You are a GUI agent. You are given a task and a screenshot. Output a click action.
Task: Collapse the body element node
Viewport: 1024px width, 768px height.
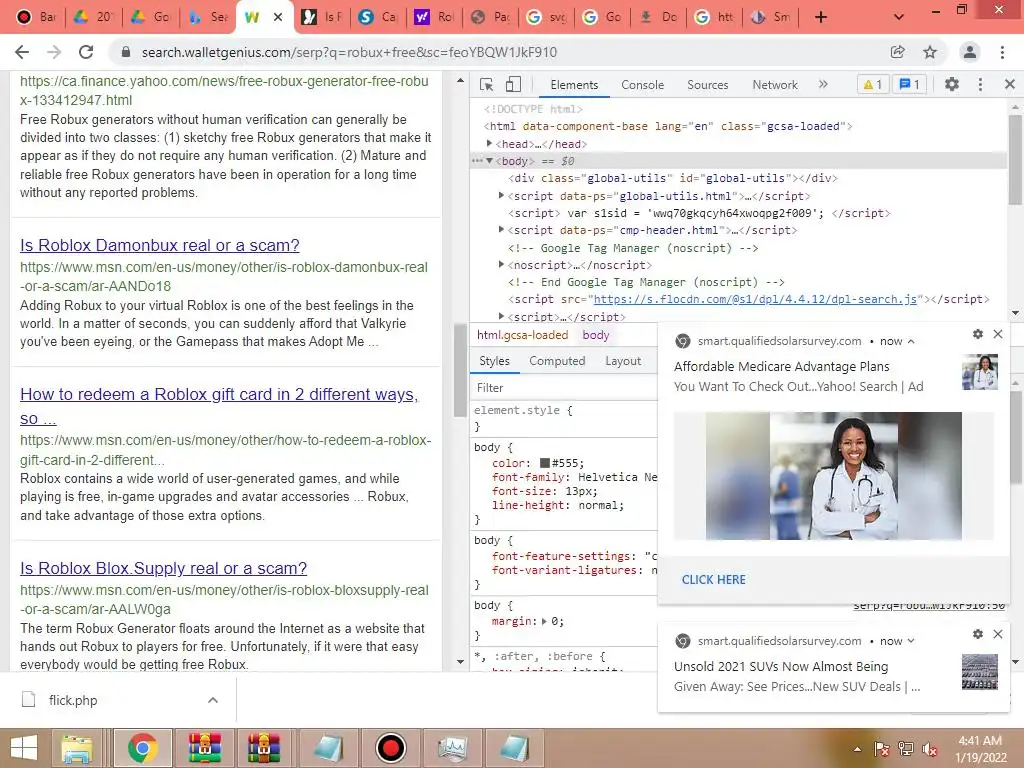(489, 161)
